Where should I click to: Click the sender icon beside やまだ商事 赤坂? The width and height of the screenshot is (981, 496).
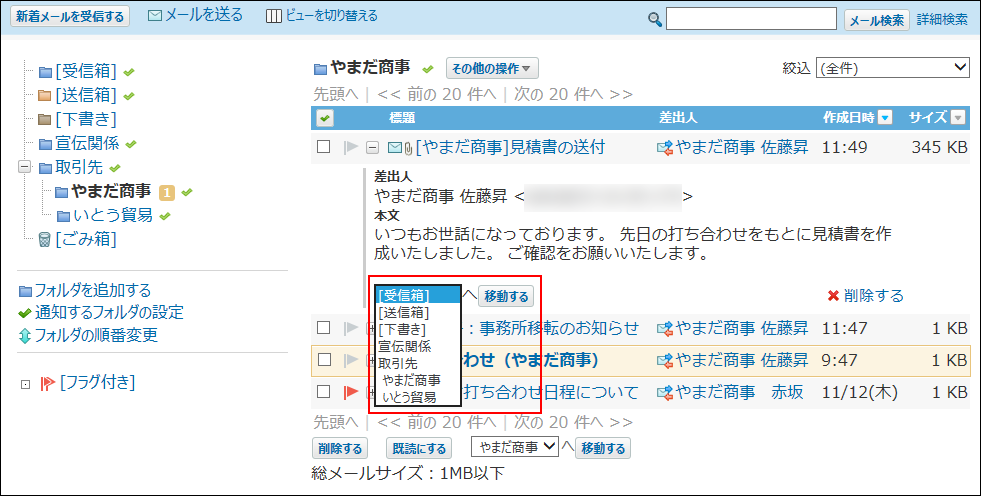(x=665, y=393)
